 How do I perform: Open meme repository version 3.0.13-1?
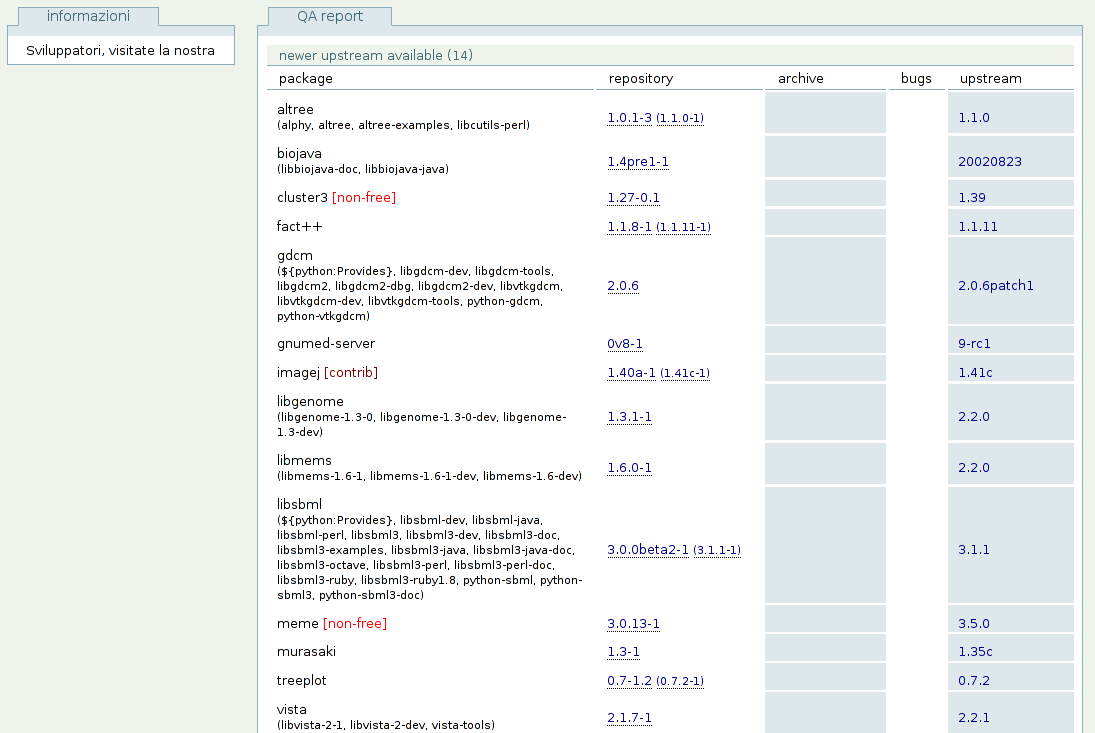click(x=633, y=624)
